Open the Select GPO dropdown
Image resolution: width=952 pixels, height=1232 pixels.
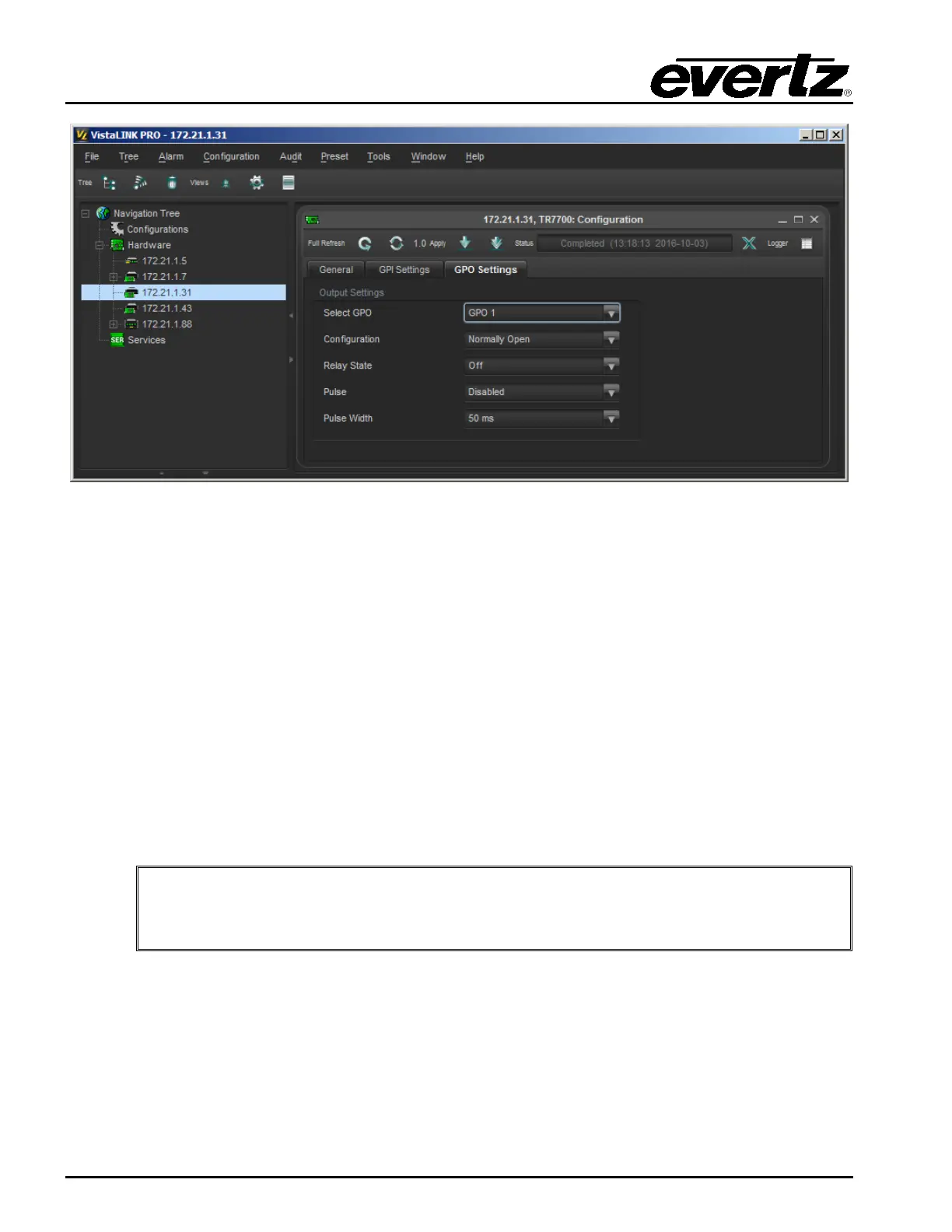(x=542, y=313)
